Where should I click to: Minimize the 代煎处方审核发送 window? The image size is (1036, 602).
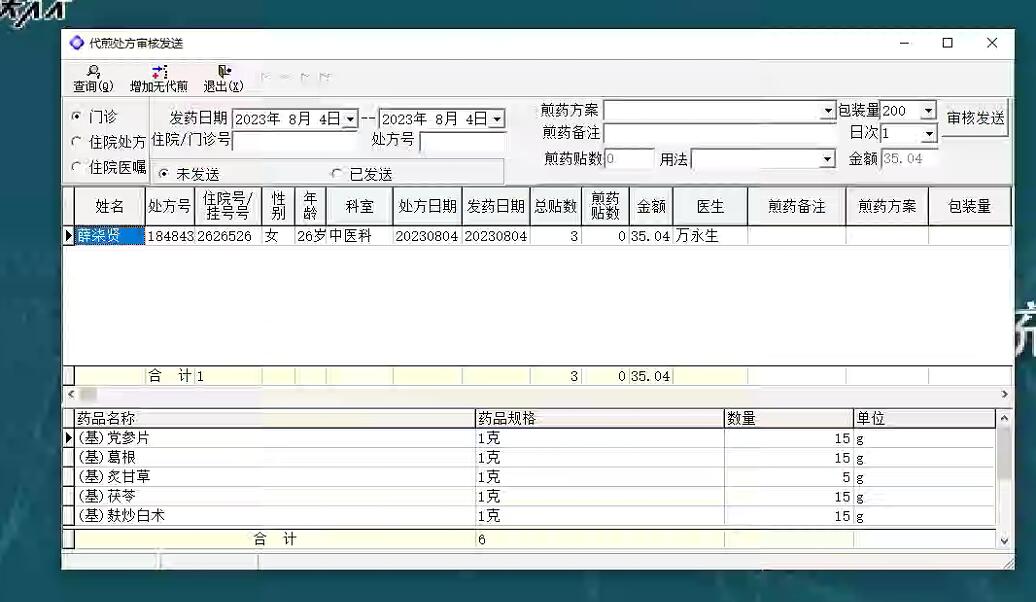click(x=905, y=43)
